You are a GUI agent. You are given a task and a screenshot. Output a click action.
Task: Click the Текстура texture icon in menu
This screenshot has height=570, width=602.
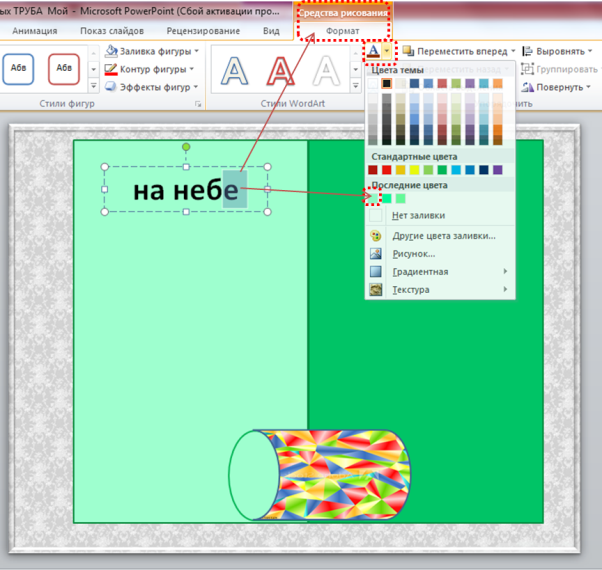coord(375,289)
